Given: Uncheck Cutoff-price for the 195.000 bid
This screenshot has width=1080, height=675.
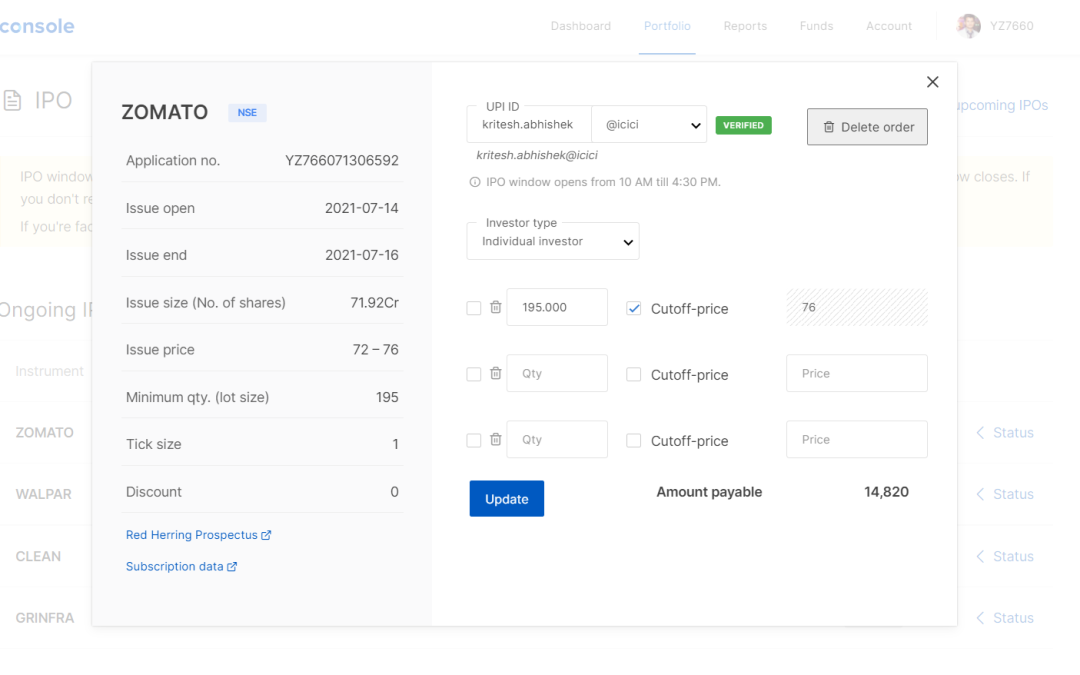Looking at the screenshot, I should [x=634, y=309].
